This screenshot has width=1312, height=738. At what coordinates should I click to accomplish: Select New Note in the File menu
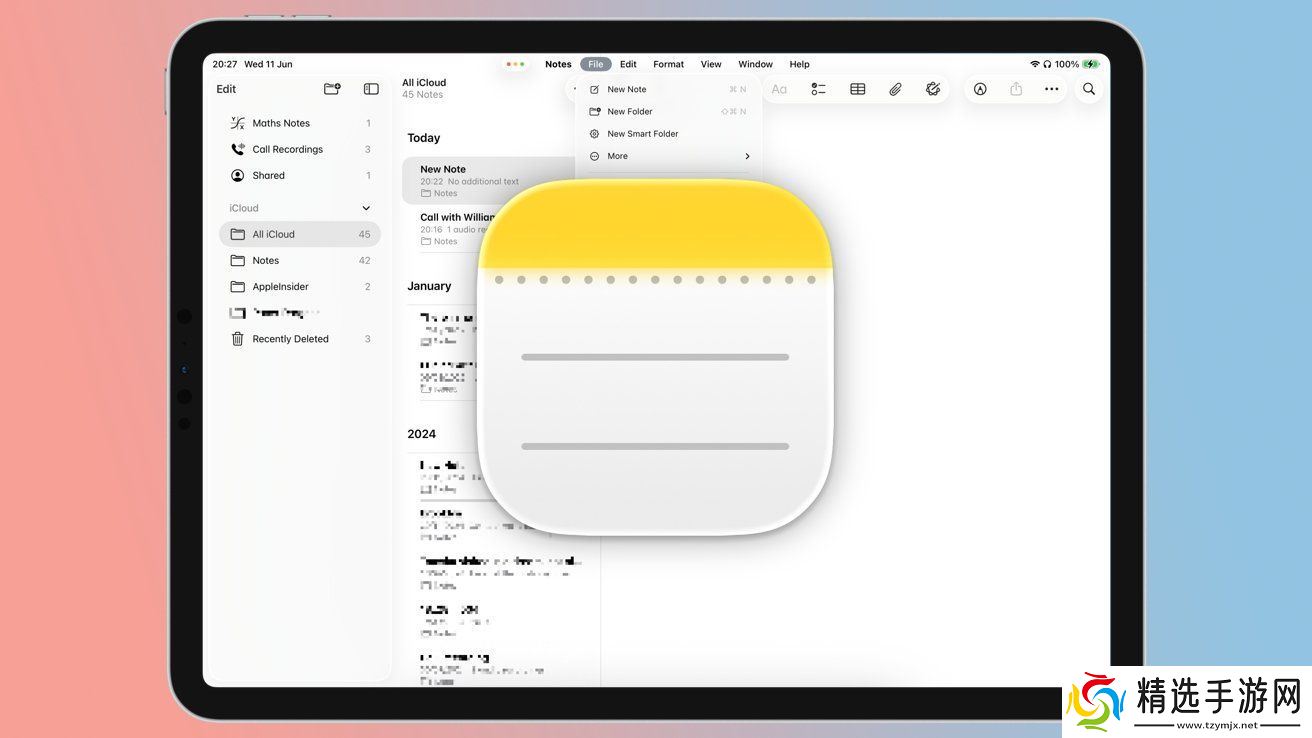click(x=627, y=90)
